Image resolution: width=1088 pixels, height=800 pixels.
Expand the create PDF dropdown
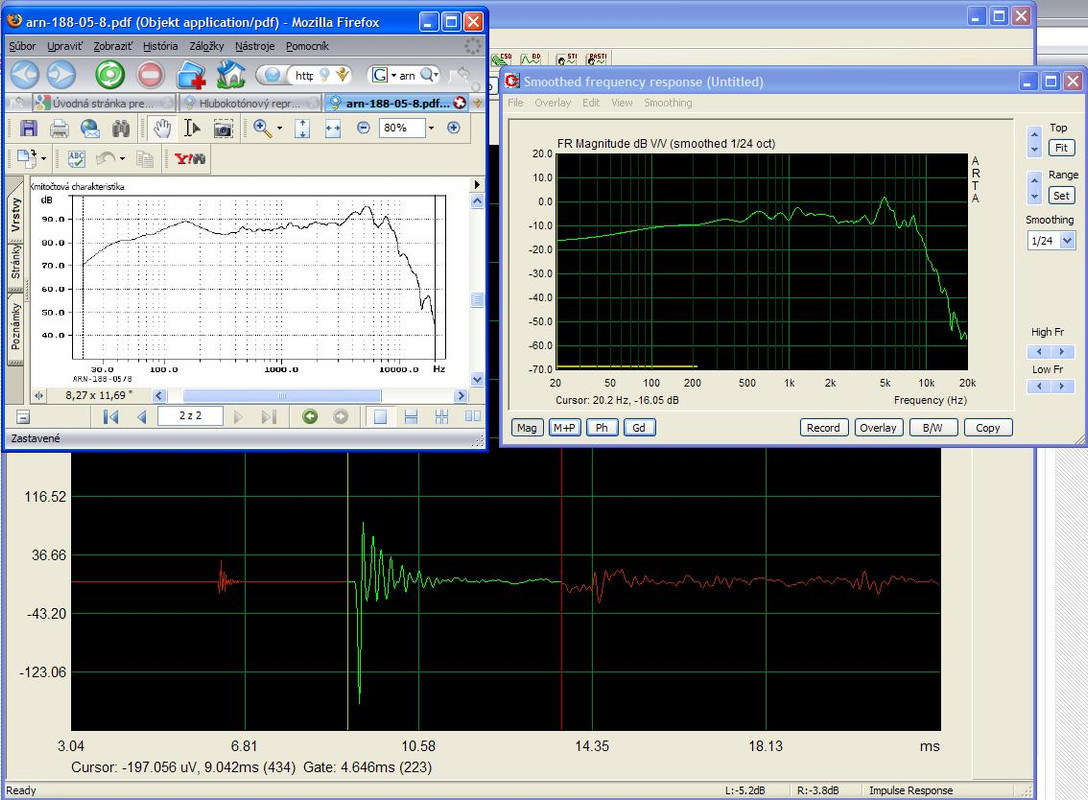tap(44, 159)
